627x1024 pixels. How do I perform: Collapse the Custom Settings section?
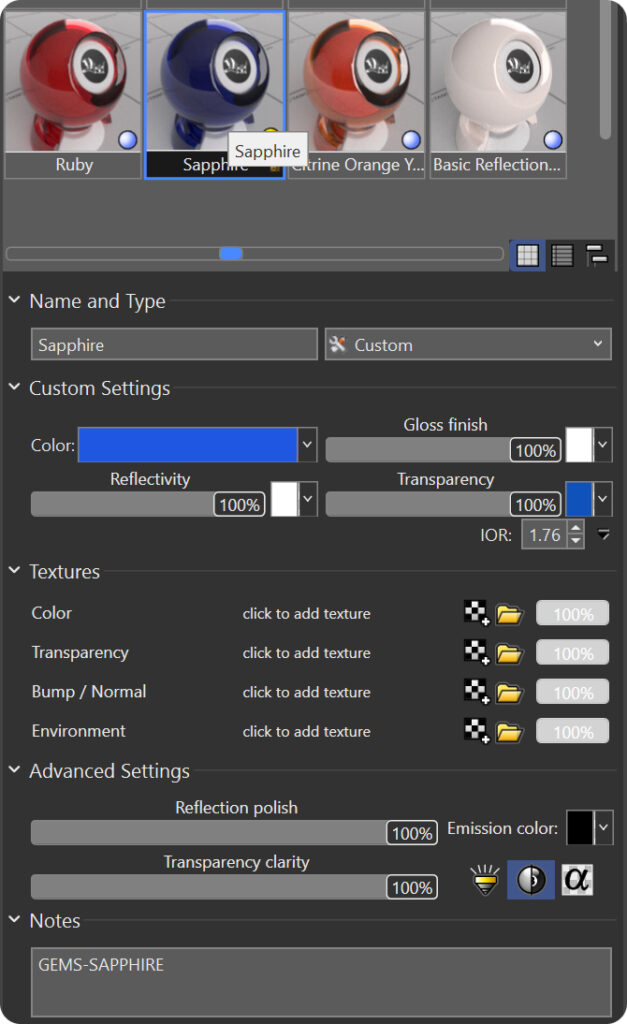(x=15, y=388)
